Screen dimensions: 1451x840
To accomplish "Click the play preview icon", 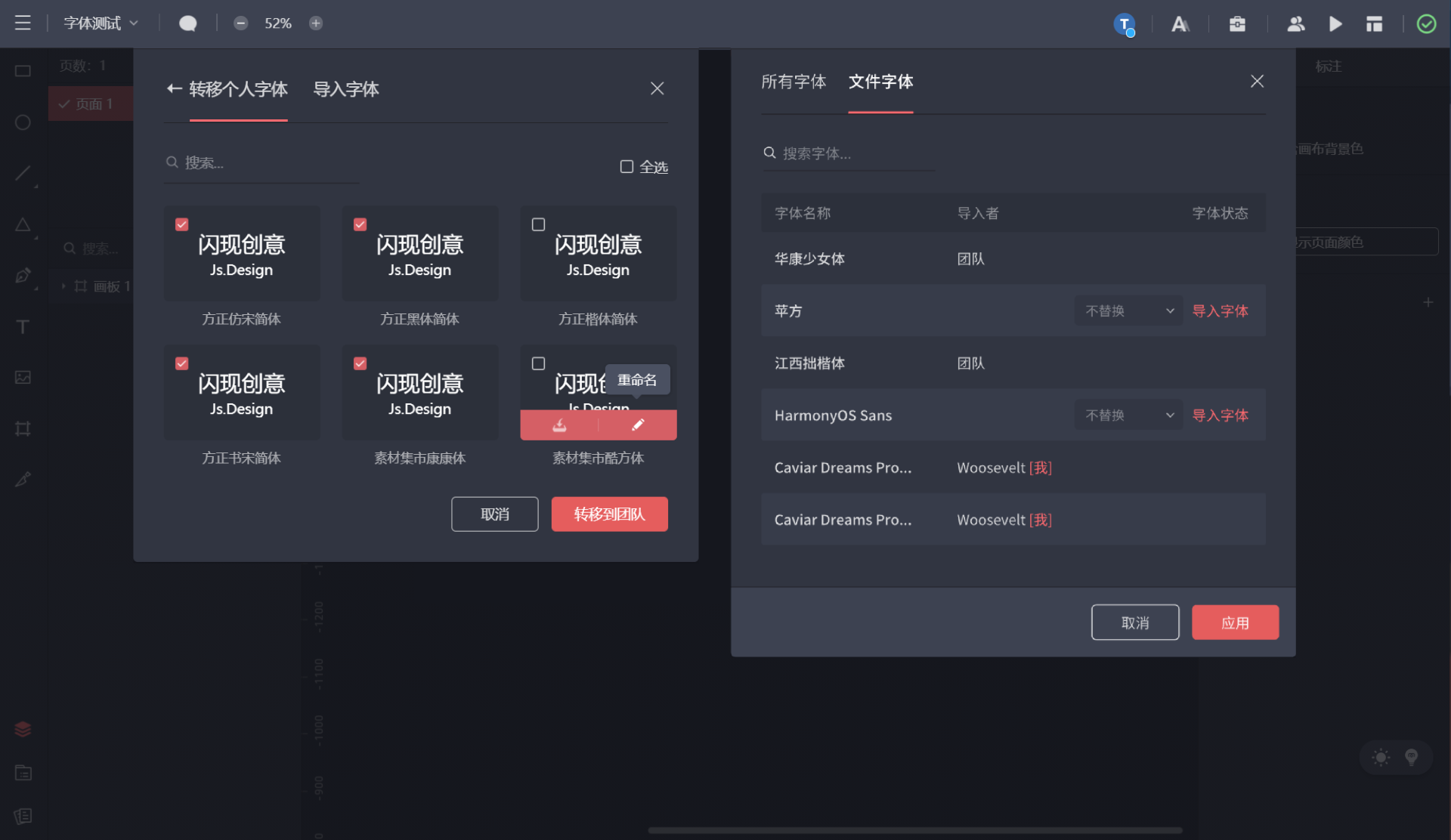I will tap(1335, 24).
